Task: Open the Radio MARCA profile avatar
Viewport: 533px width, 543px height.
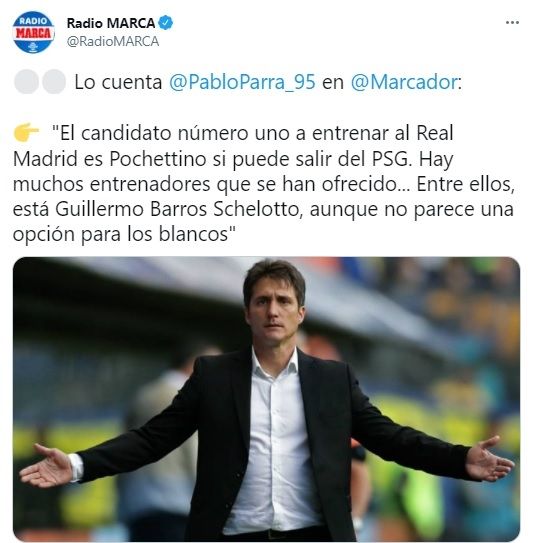Action: [33, 32]
